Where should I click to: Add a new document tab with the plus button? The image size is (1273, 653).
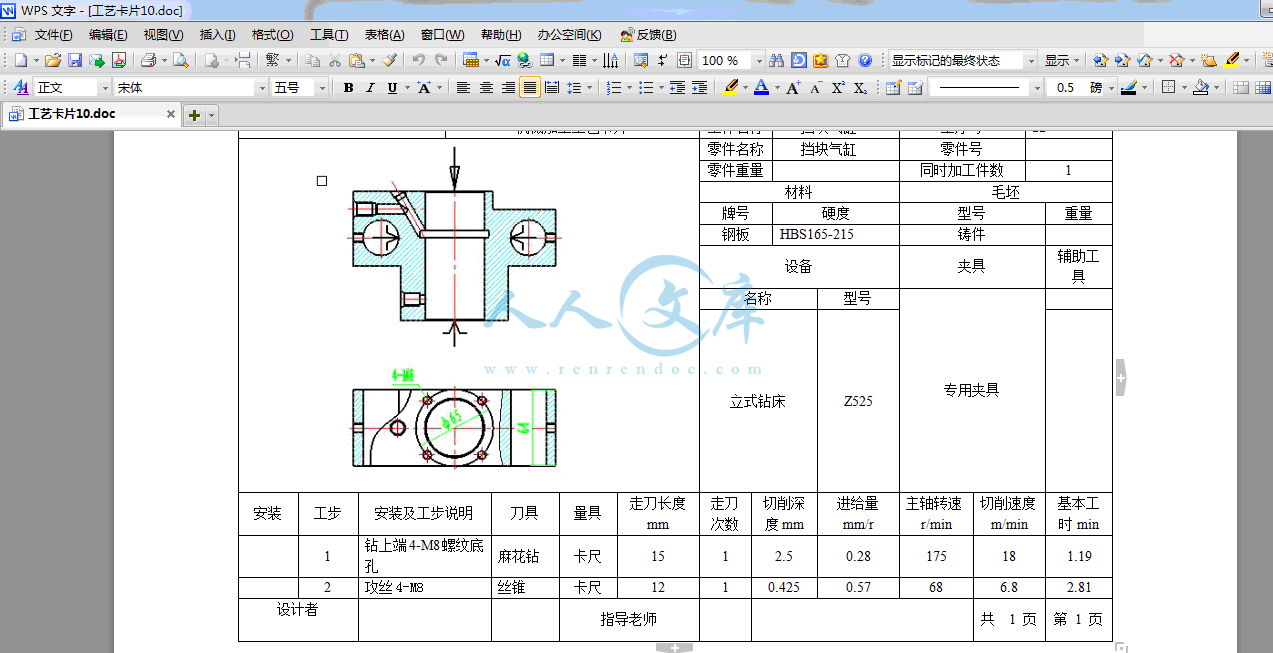coord(194,115)
